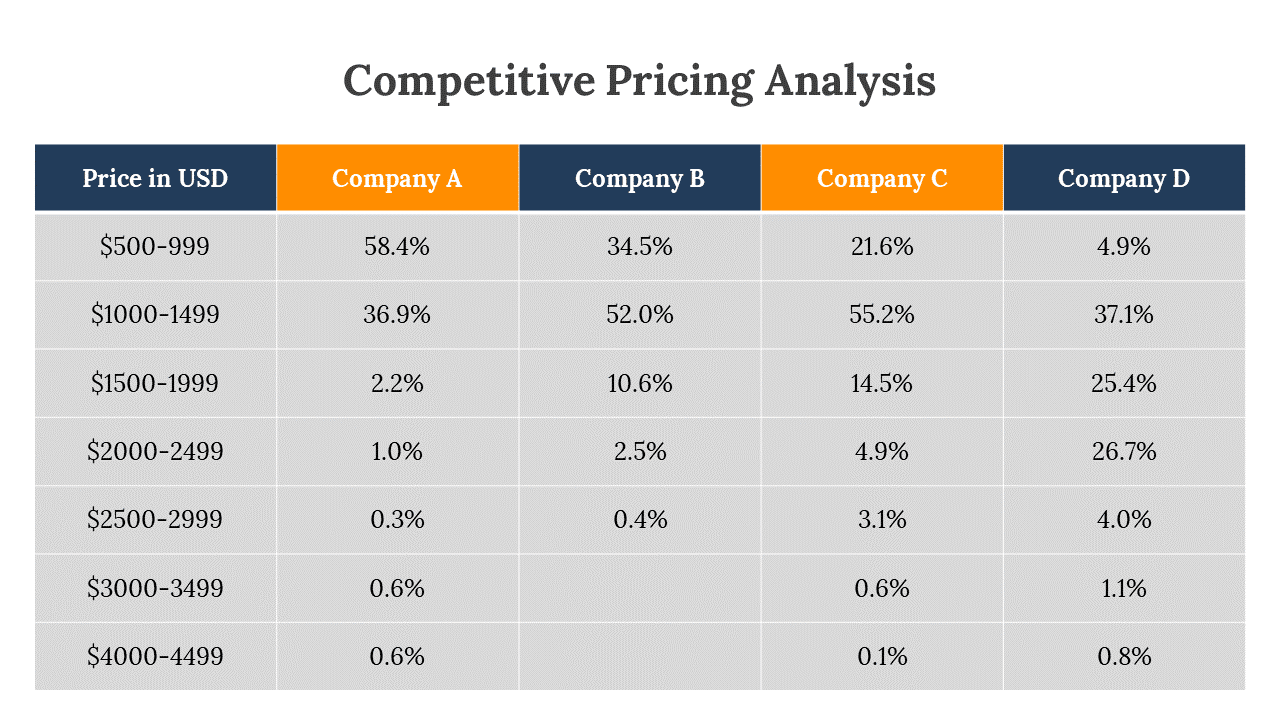The width and height of the screenshot is (1280, 720).
Task: Select the 58.4% cell under Company A
Action: [x=397, y=246]
